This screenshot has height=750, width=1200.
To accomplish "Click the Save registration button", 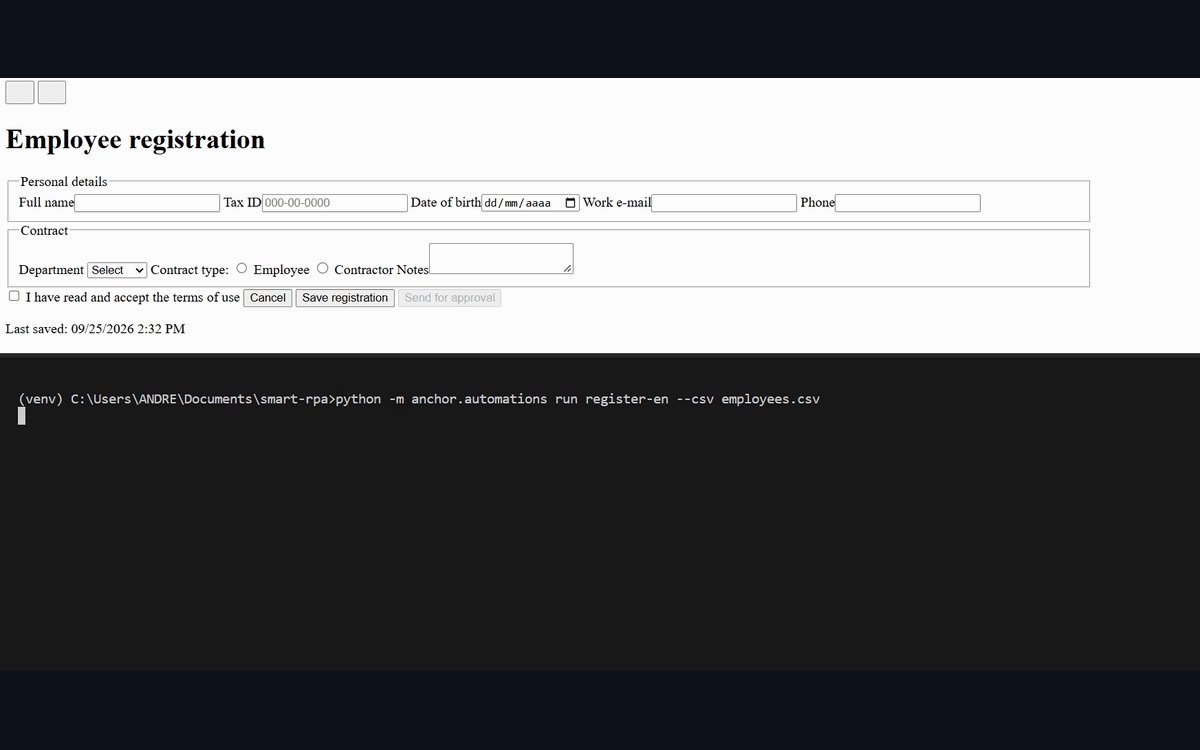I will coord(345,298).
